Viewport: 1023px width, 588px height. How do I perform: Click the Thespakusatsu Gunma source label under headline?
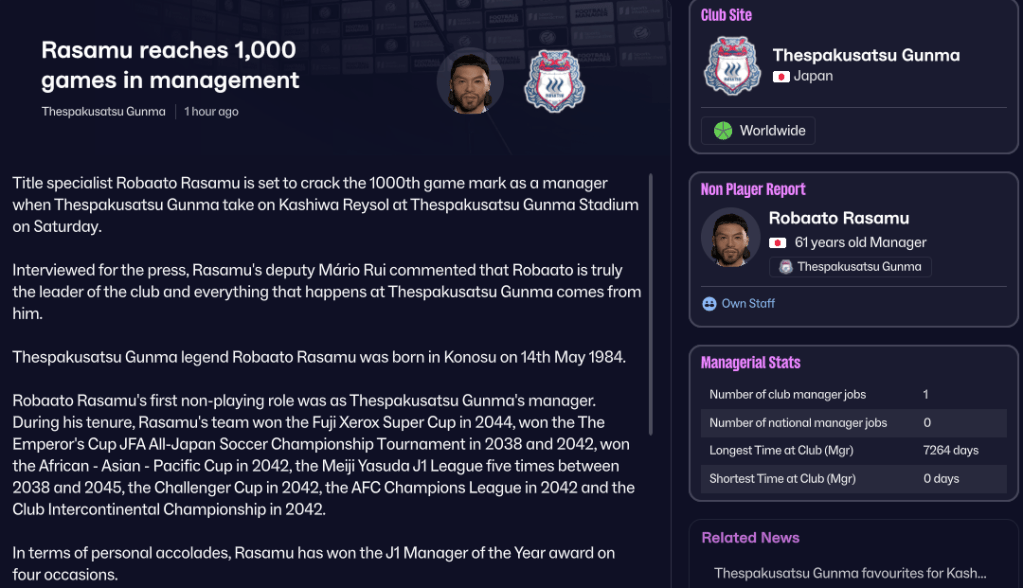pos(103,112)
